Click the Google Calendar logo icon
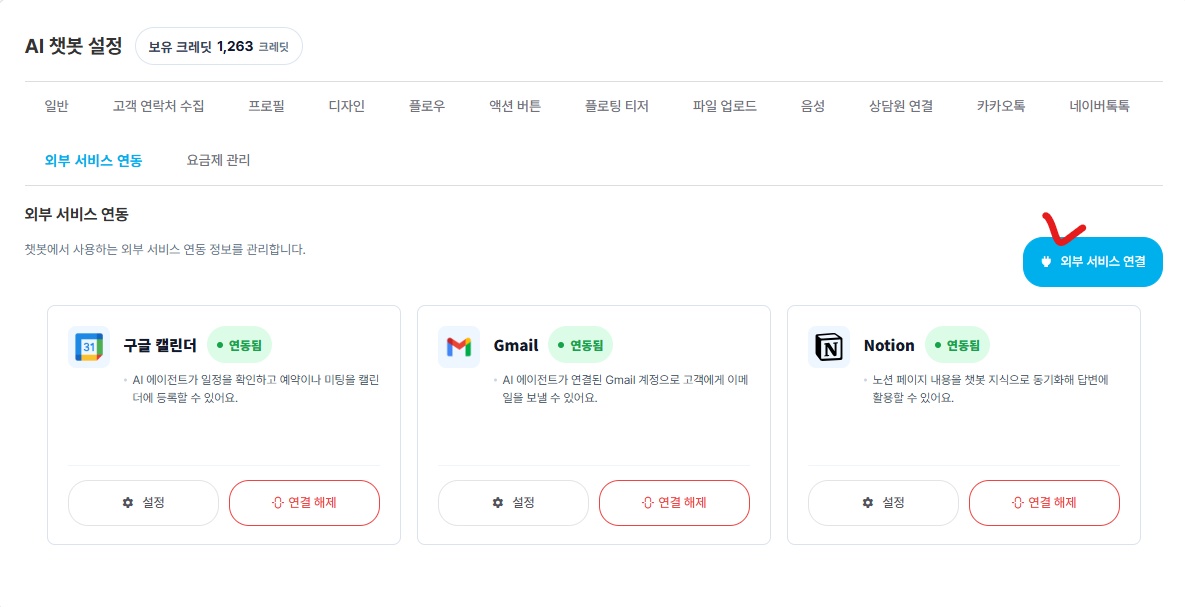The height and width of the screenshot is (607, 1185). [89, 347]
